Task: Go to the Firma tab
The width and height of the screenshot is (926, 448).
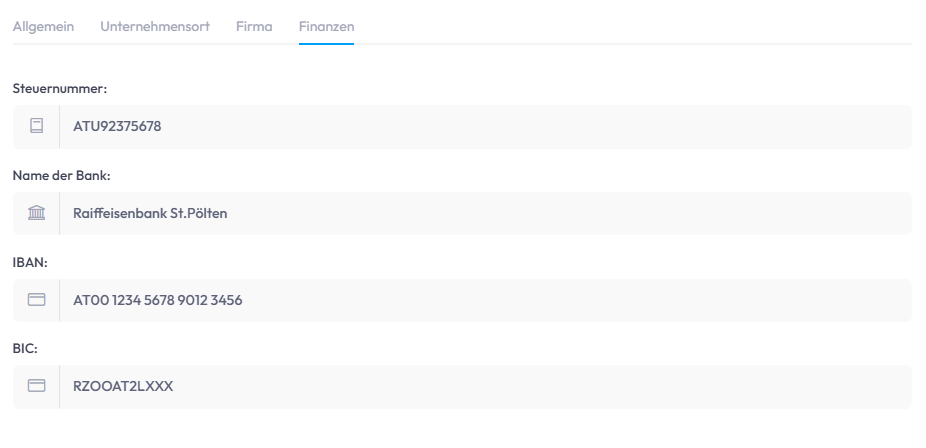Action: [x=254, y=27]
